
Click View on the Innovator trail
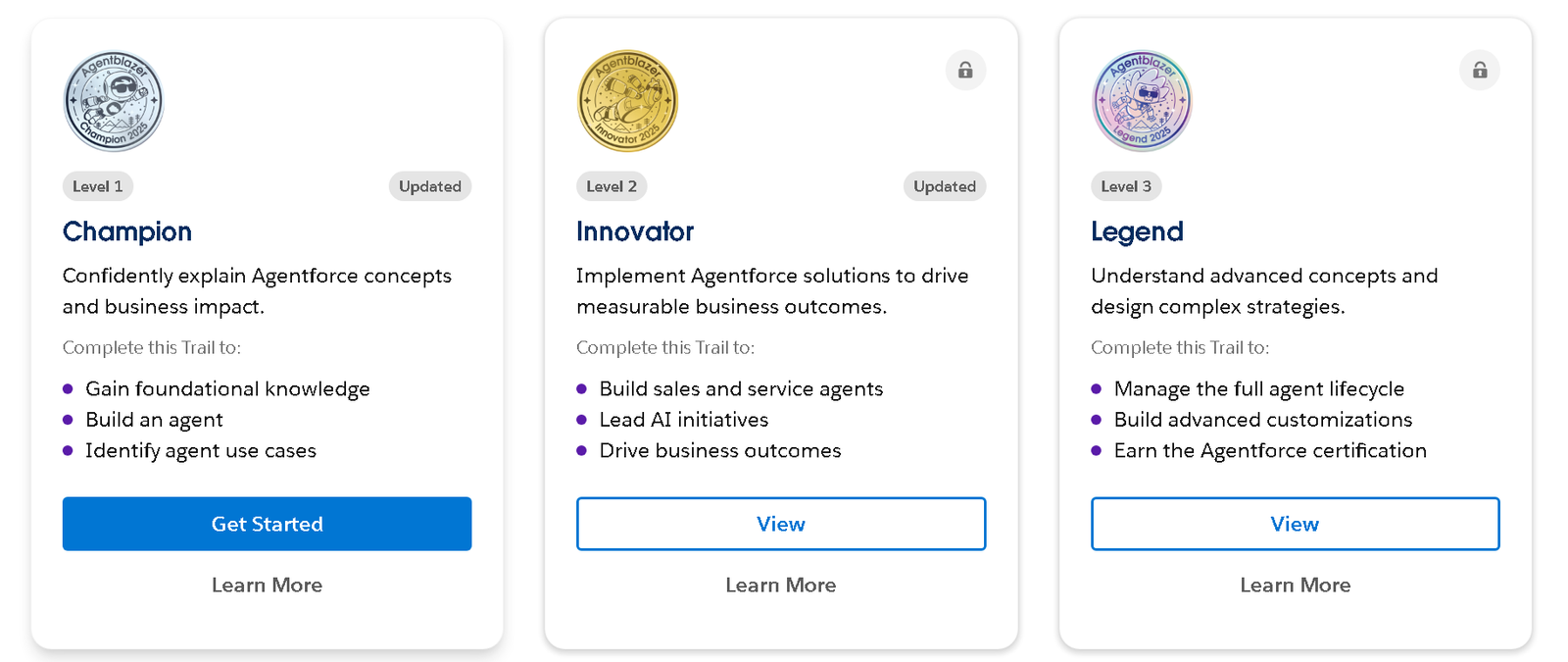pyautogui.click(x=781, y=524)
